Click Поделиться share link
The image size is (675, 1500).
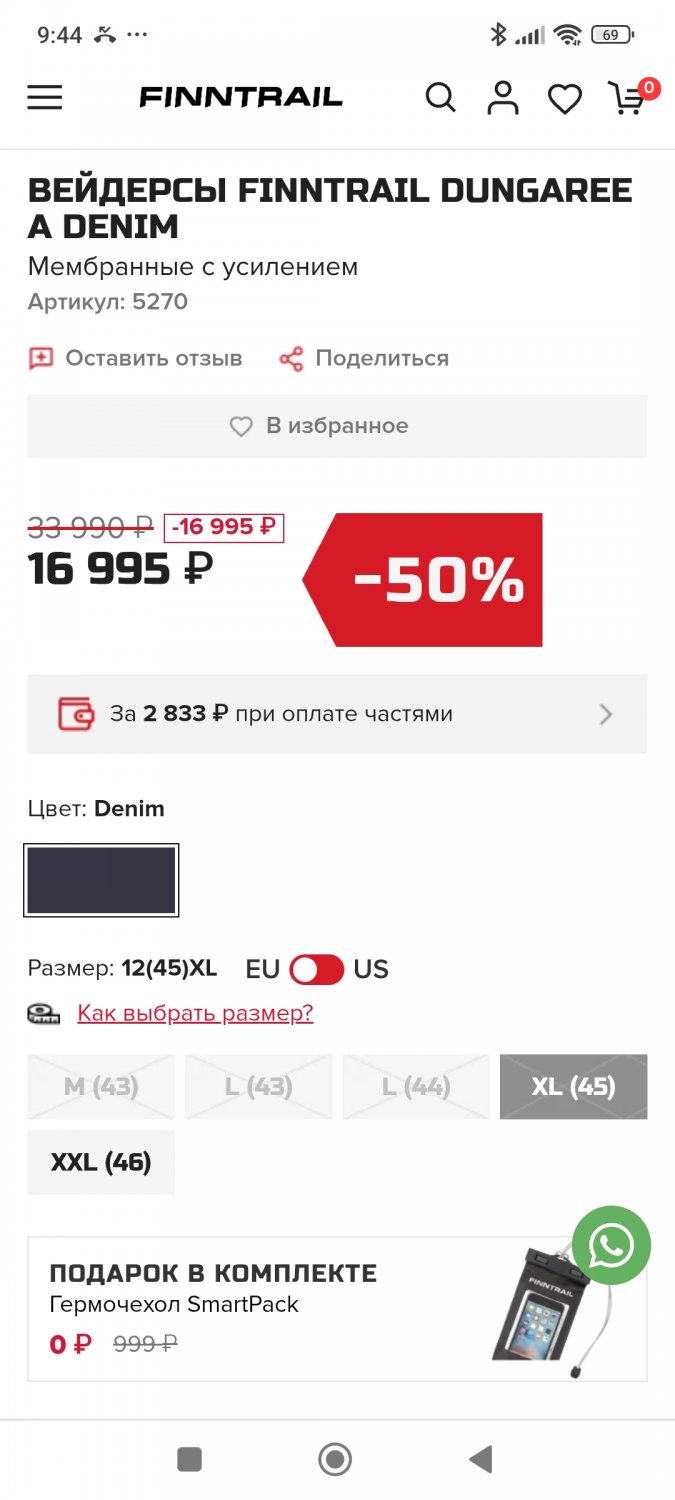coord(364,358)
